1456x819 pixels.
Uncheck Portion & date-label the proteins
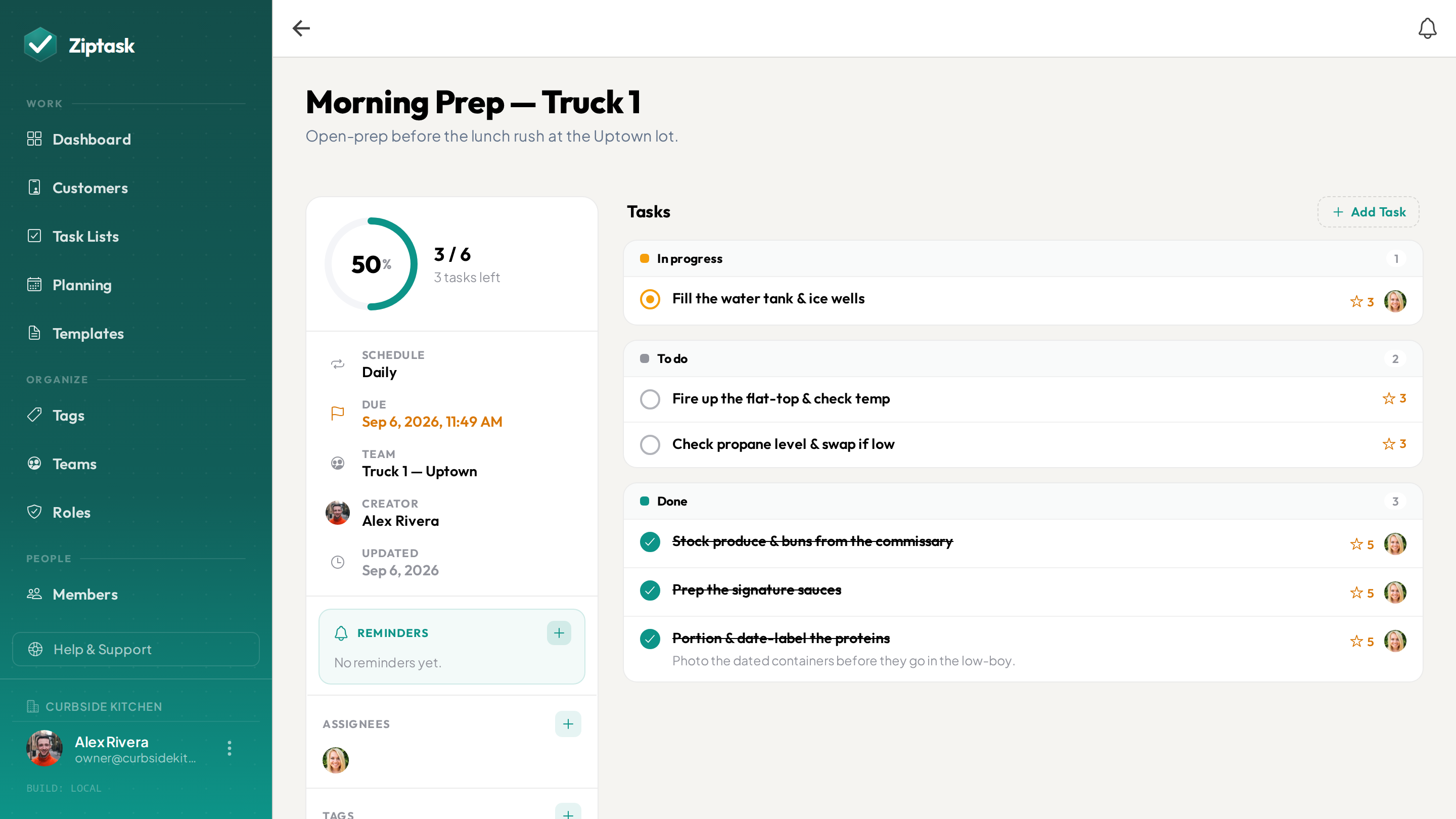pos(650,639)
